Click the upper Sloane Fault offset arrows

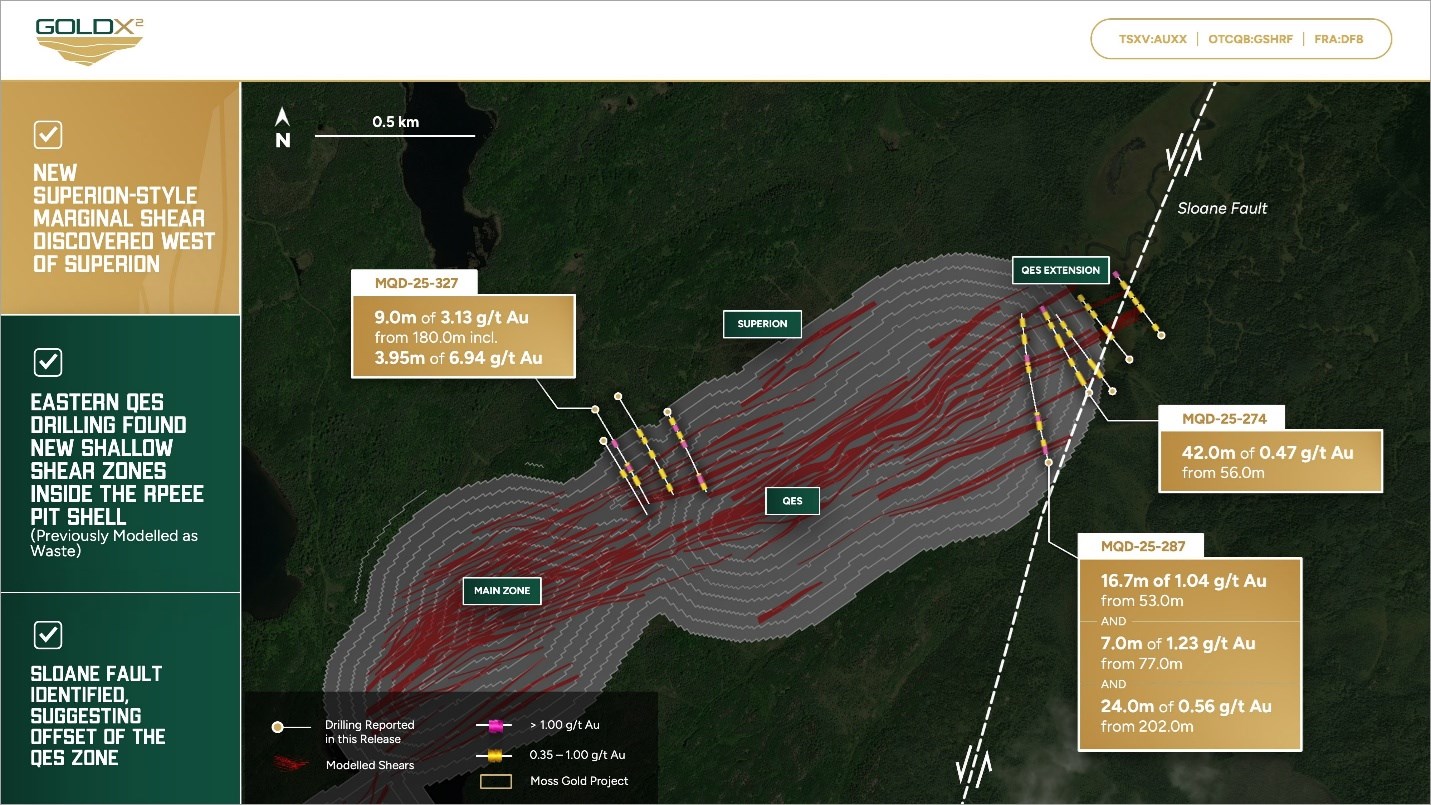click(1183, 155)
